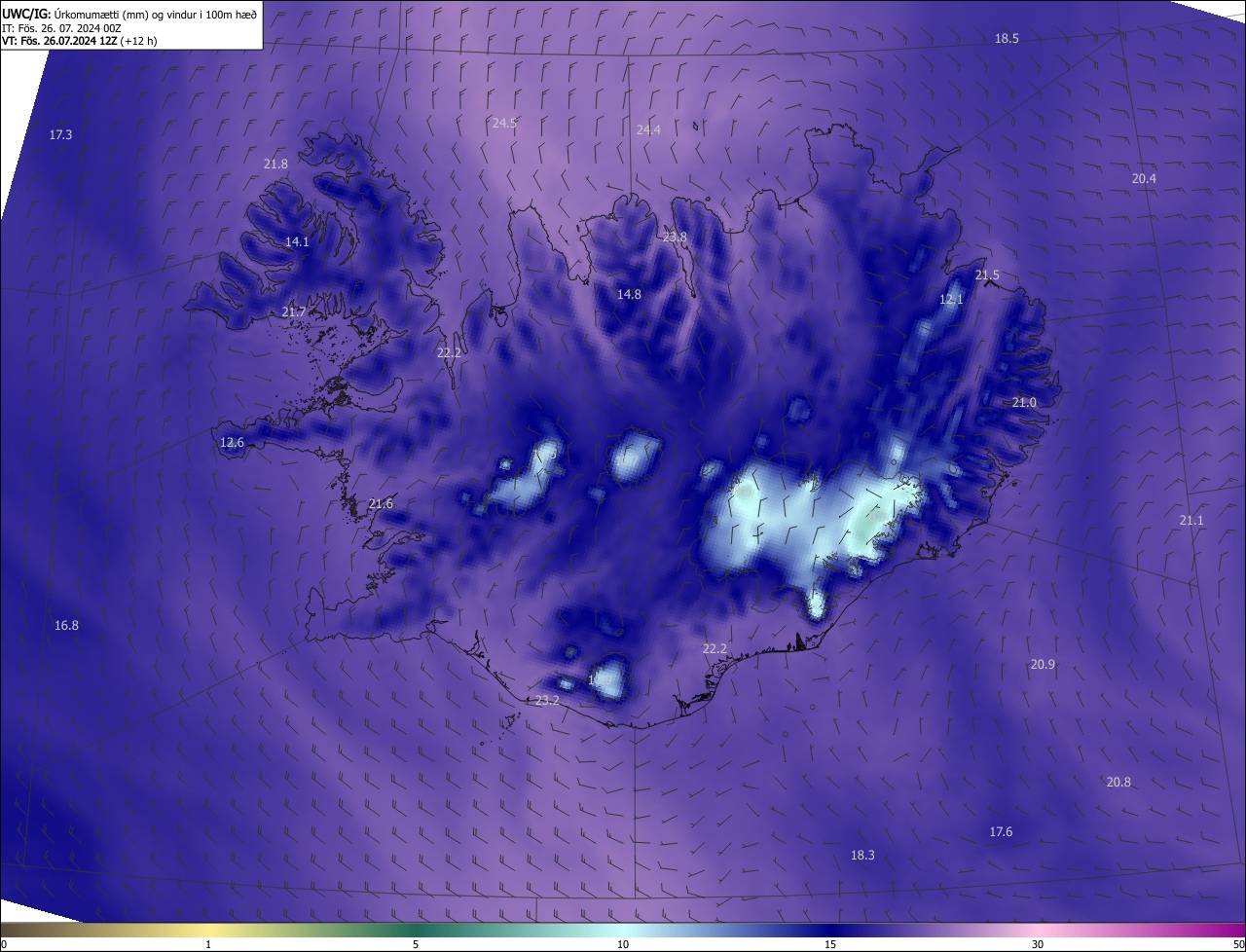Click the 20.8 value label

click(1118, 782)
